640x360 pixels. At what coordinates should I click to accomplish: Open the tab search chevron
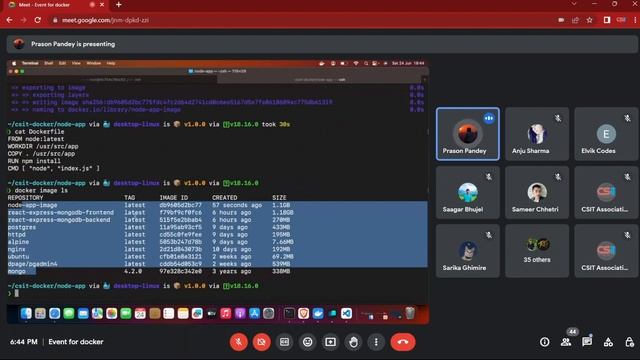574,4
